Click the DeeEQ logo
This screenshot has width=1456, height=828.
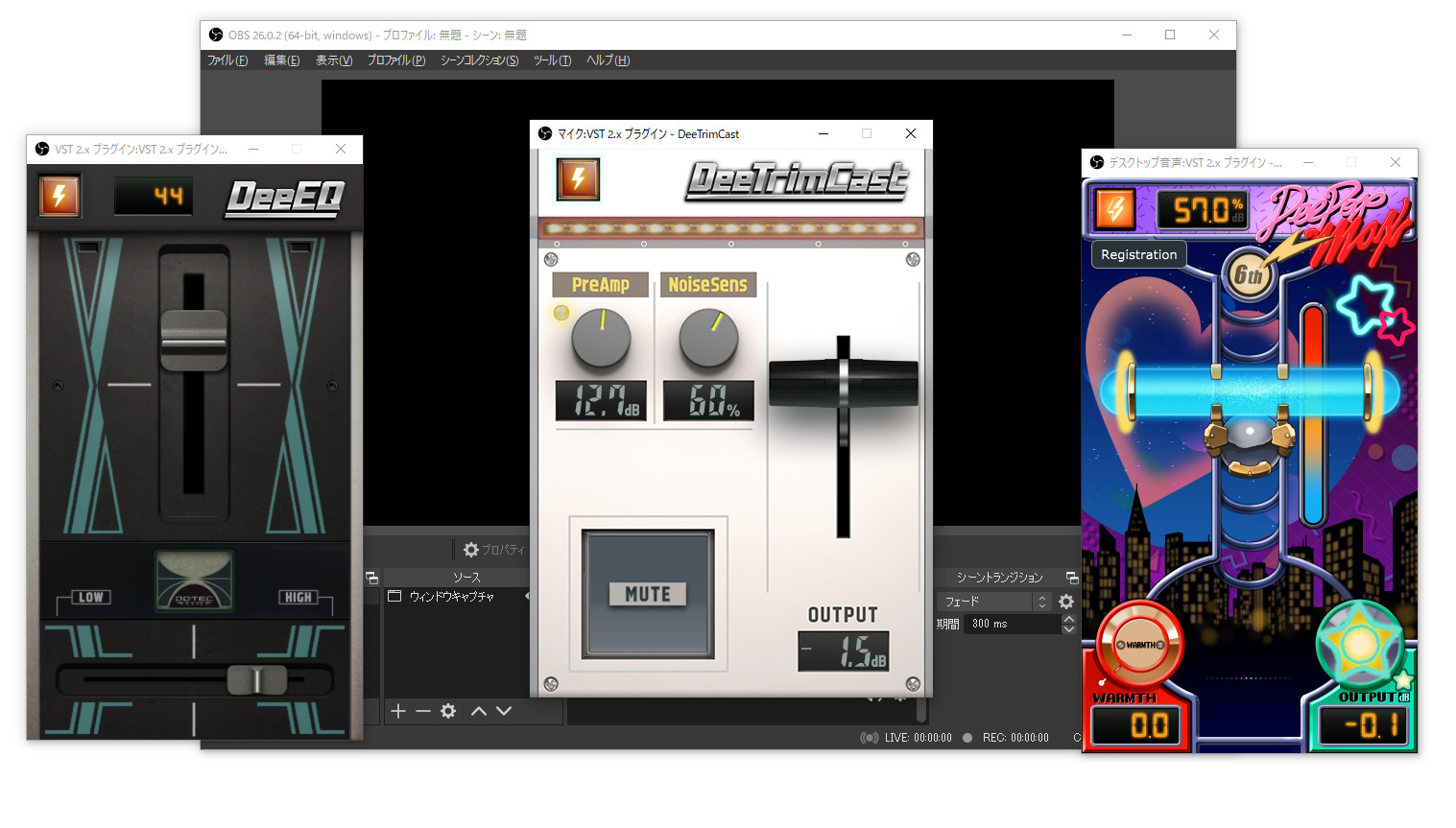pos(285,198)
